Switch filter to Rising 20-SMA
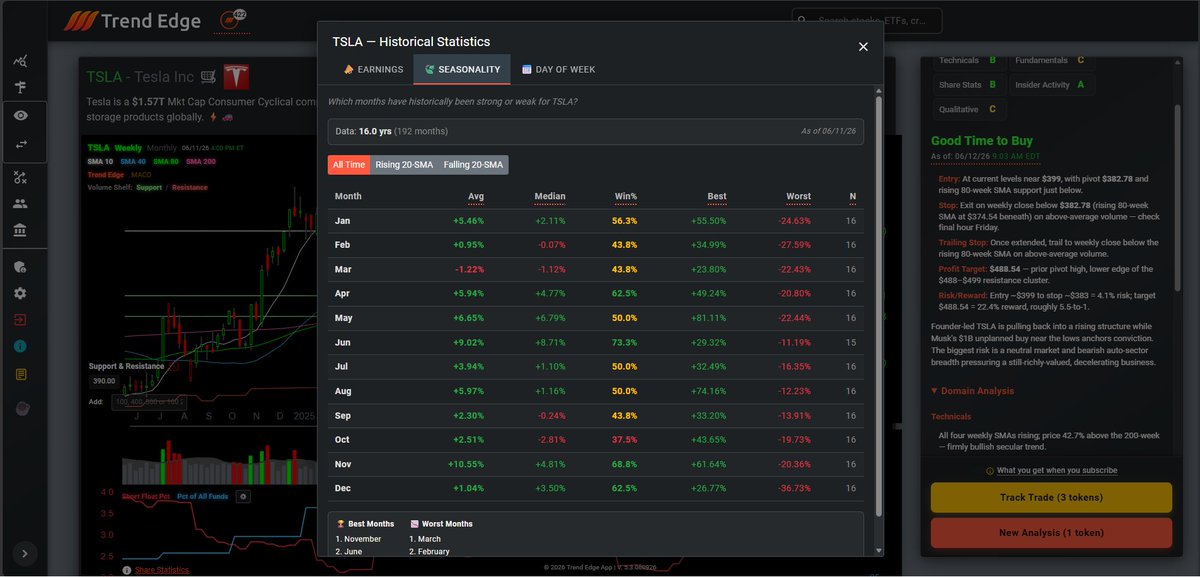The width and height of the screenshot is (1200, 577). pos(404,164)
